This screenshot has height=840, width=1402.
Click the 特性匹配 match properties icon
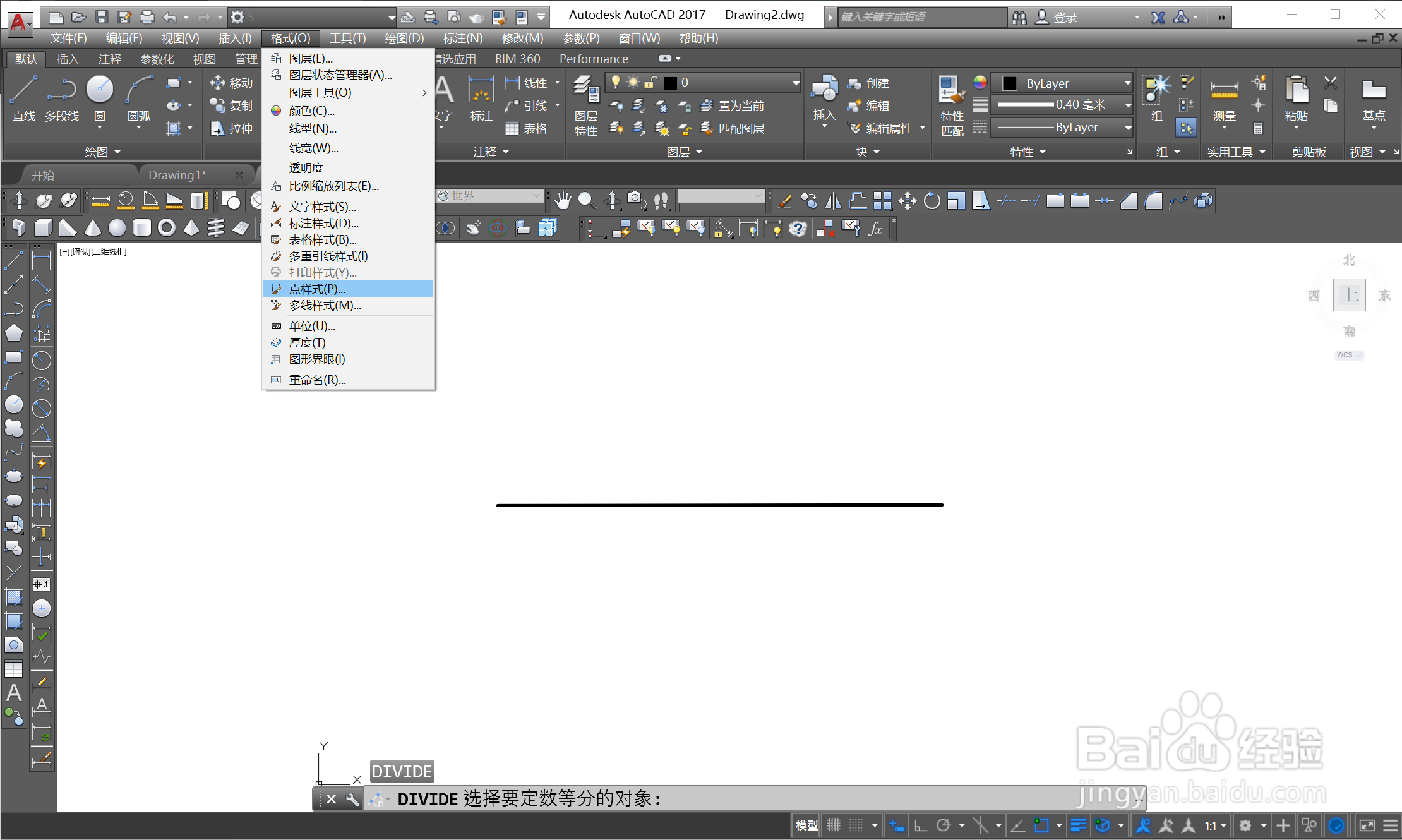click(952, 105)
